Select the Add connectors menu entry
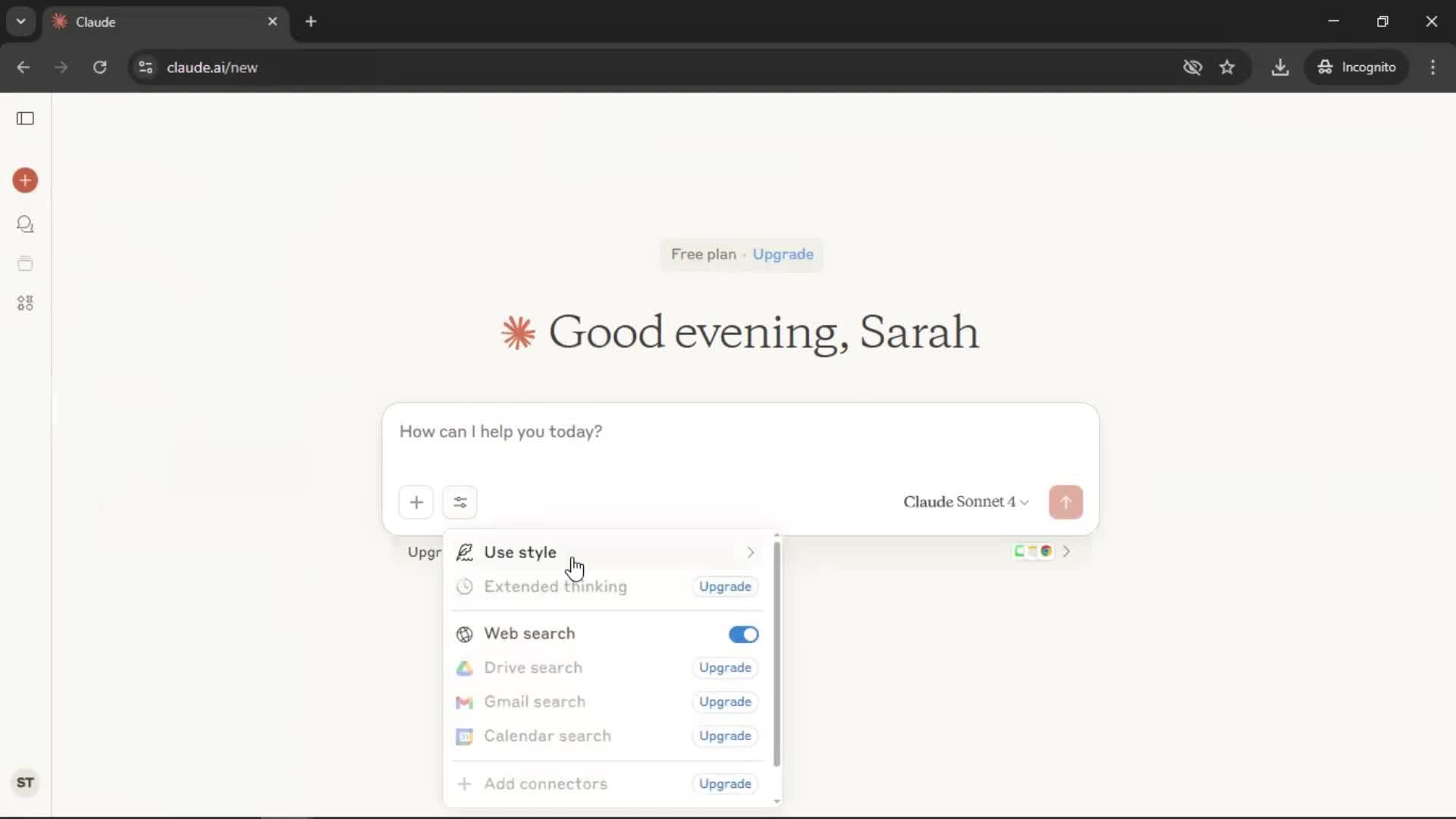 (x=607, y=784)
